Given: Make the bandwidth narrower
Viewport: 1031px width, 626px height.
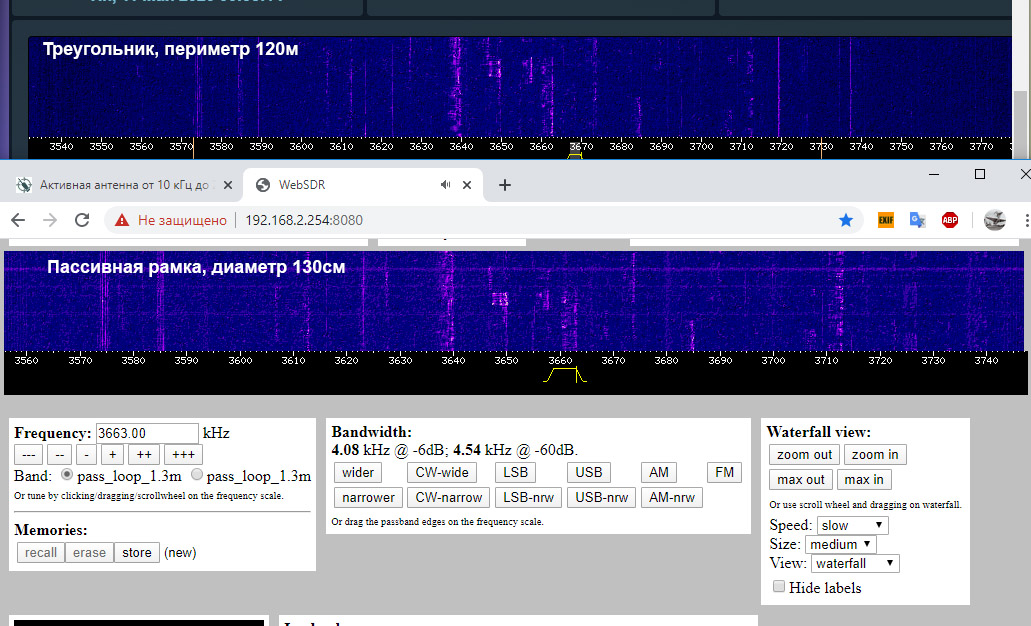Looking at the screenshot, I should [x=368, y=498].
